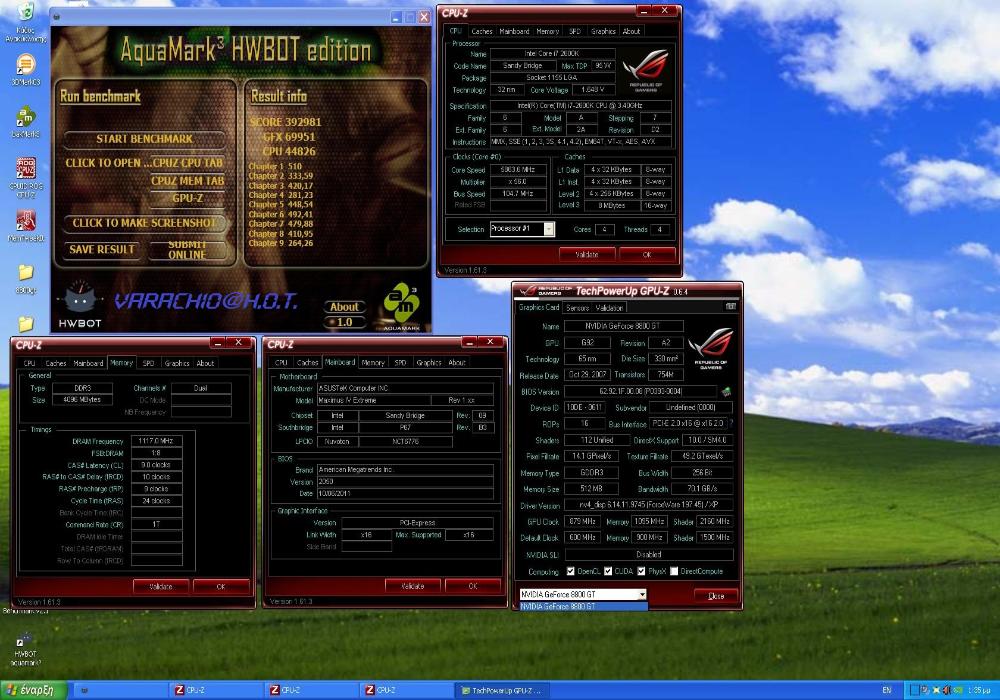The image size is (1000, 700).
Task: Click OK in the CPU-Z memory timings window
Action: tap(221, 587)
